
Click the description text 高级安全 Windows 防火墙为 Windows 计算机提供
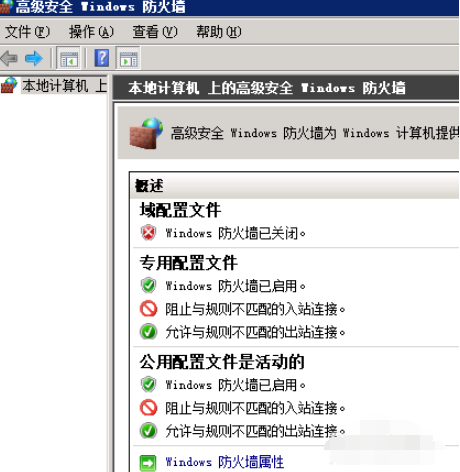point(315,133)
